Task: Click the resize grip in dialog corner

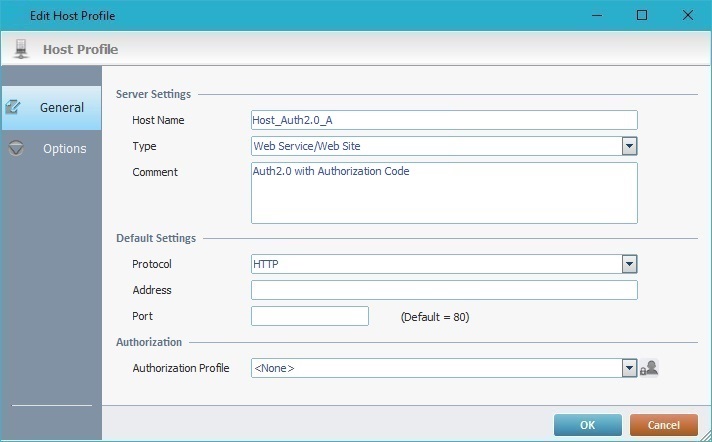Action: coord(705,435)
